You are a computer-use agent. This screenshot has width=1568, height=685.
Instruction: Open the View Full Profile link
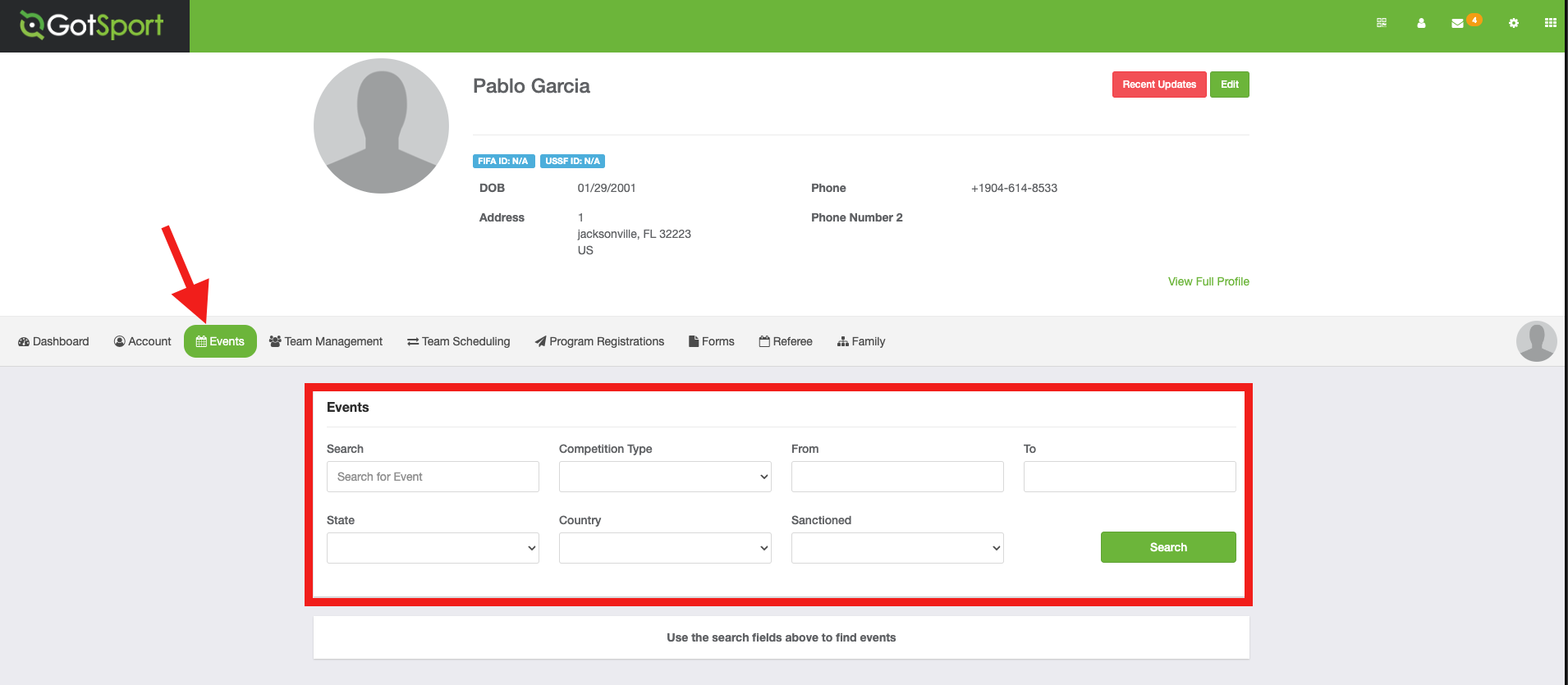pyautogui.click(x=1208, y=281)
